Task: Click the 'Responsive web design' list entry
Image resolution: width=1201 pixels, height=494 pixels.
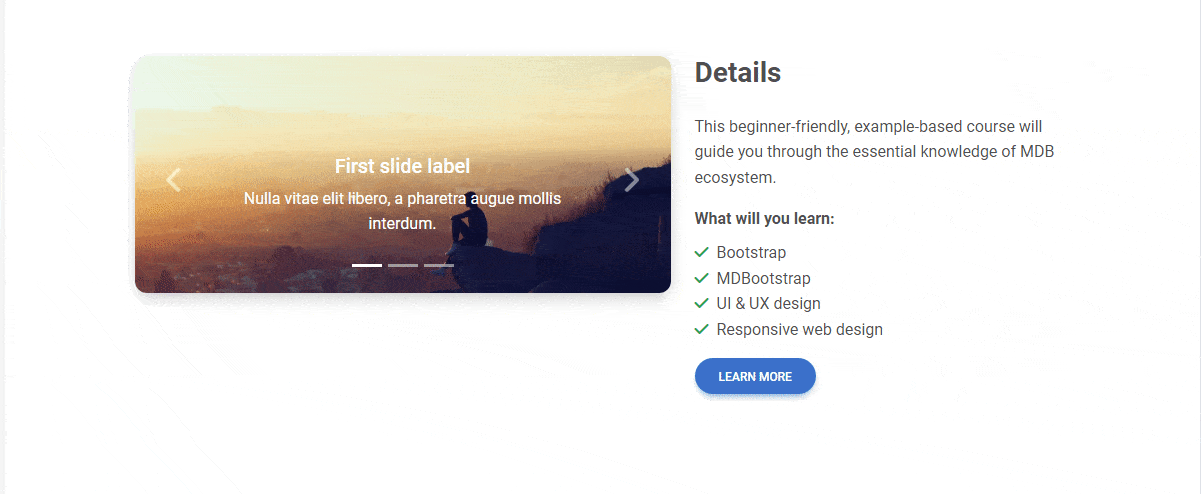Action: click(799, 329)
